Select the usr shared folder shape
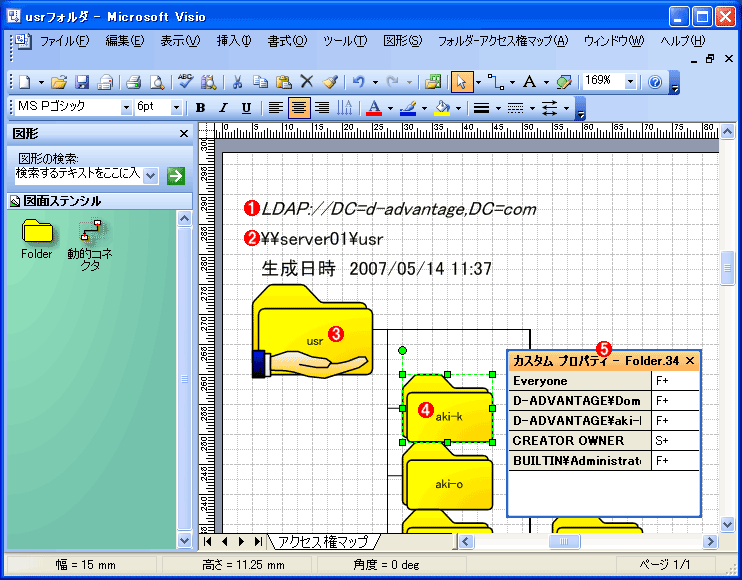The width and height of the screenshot is (742, 580). [312, 331]
